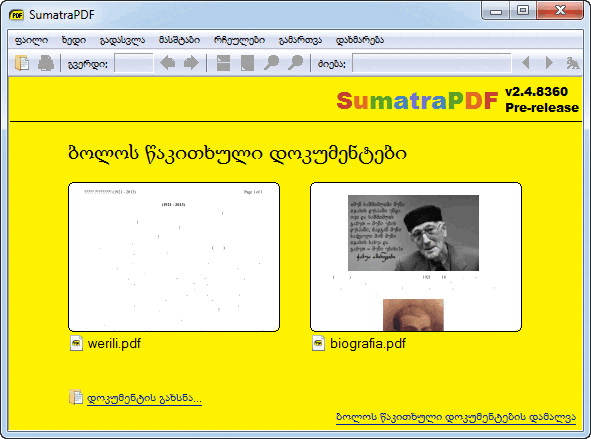Click the hide recently read documents link

coord(456,417)
